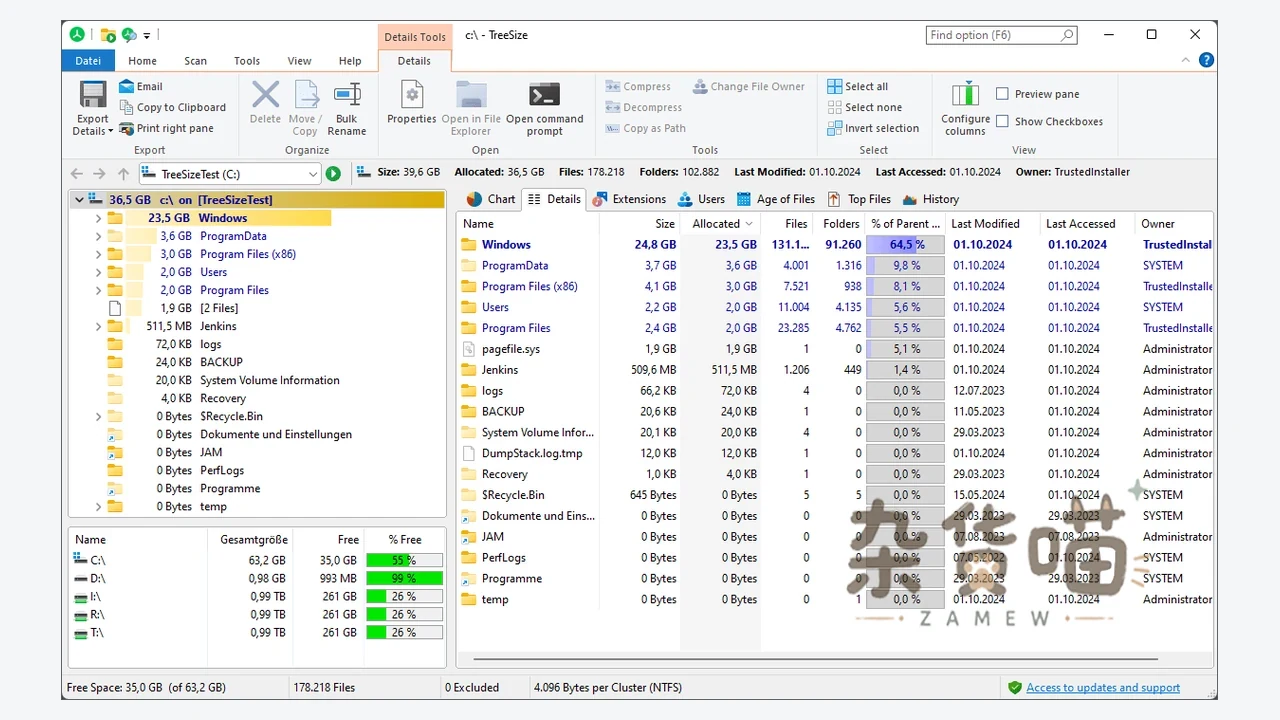Select the pagefile.sys row in the details list

(x=835, y=349)
